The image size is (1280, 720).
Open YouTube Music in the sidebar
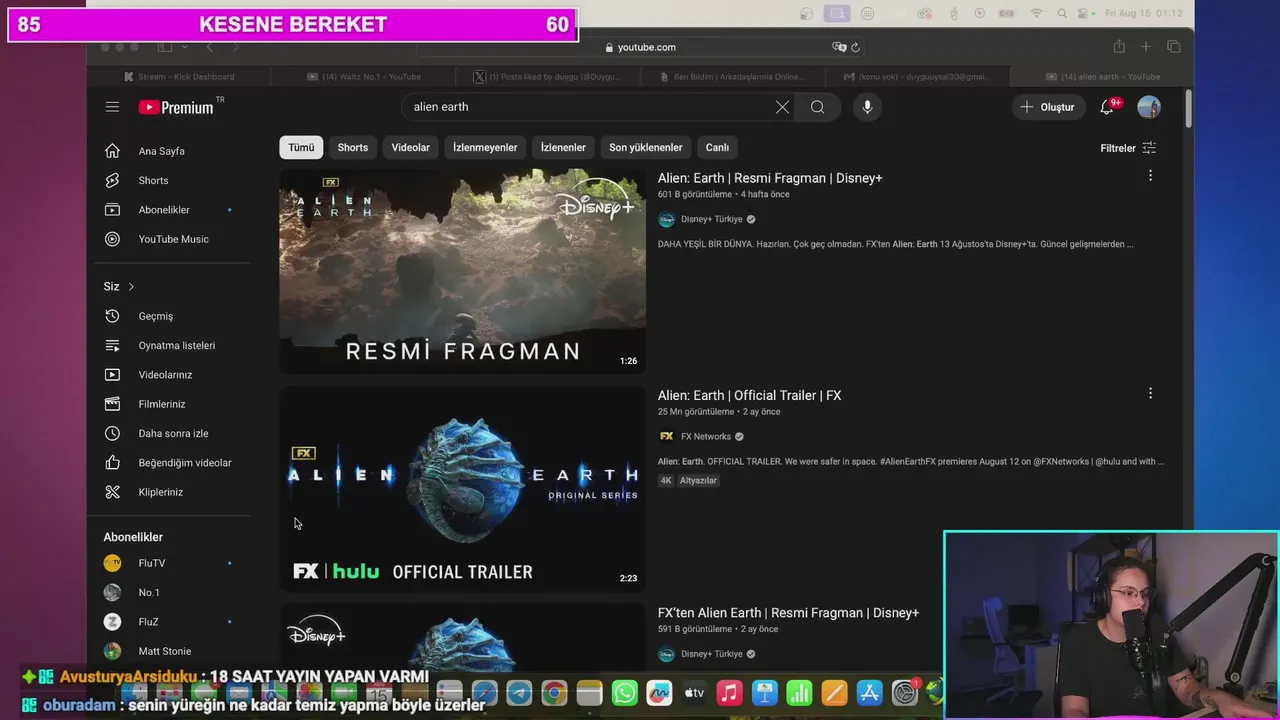pyautogui.click(x=174, y=239)
